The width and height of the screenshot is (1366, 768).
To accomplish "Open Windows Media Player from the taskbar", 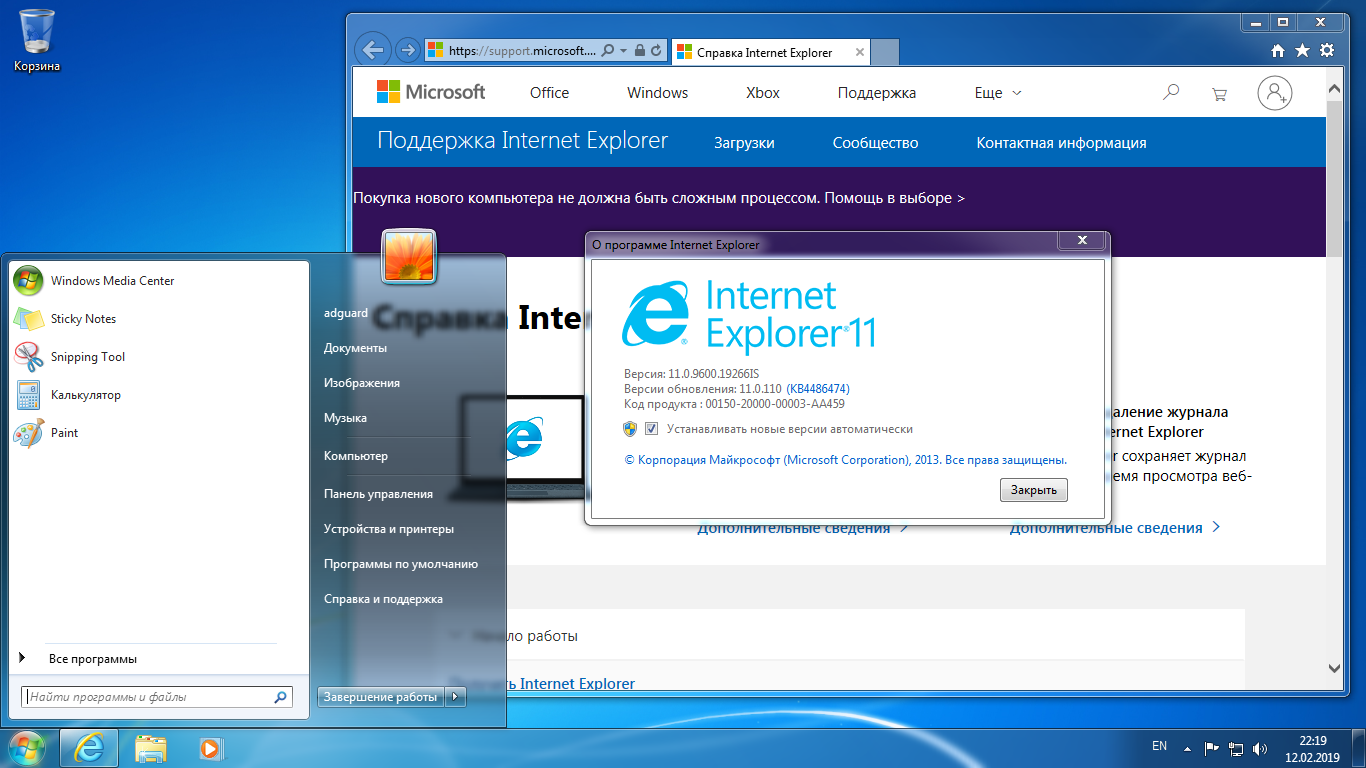I will tap(209, 748).
